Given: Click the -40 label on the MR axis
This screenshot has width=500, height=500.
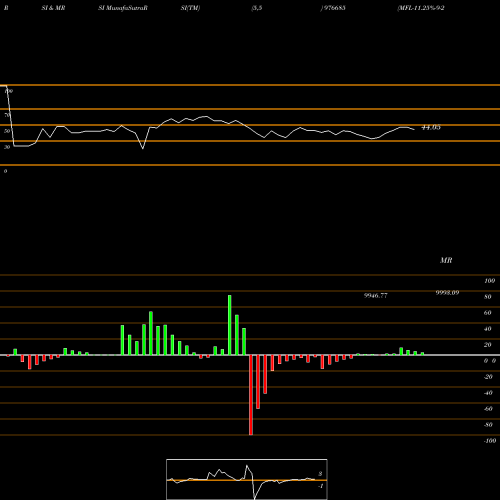Looking at the screenshot, I should click(x=488, y=393).
